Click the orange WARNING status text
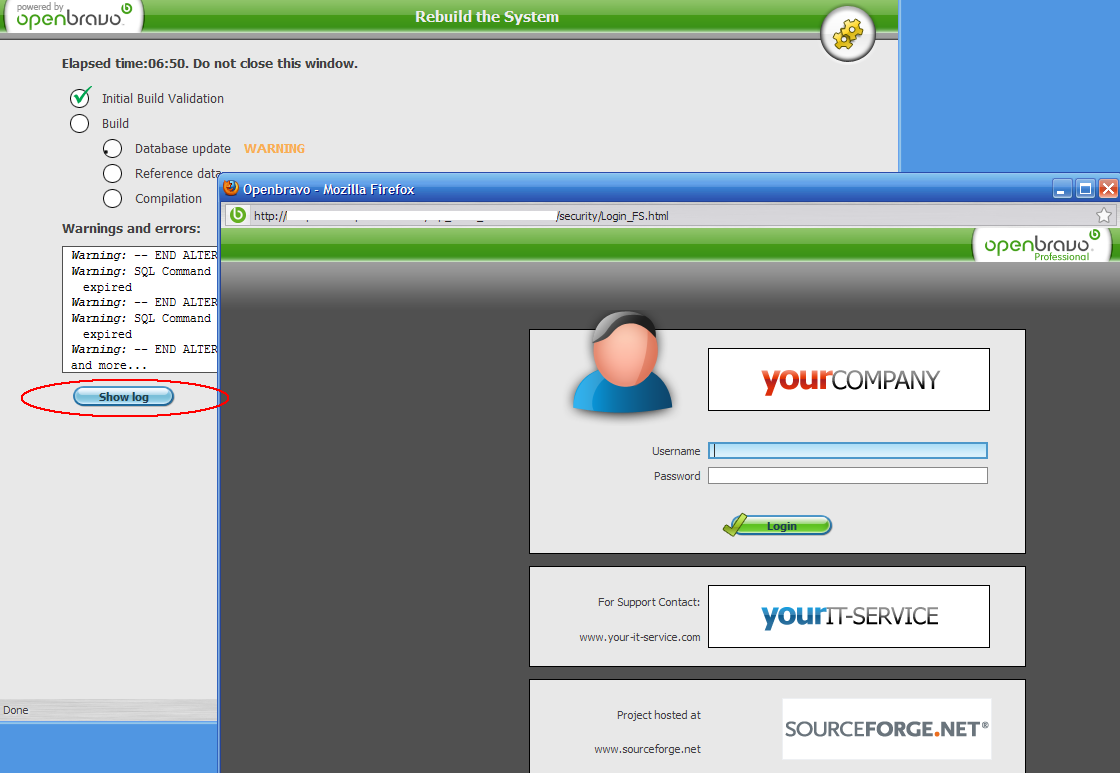Viewport: 1120px width, 779px height. (x=274, y=149)
